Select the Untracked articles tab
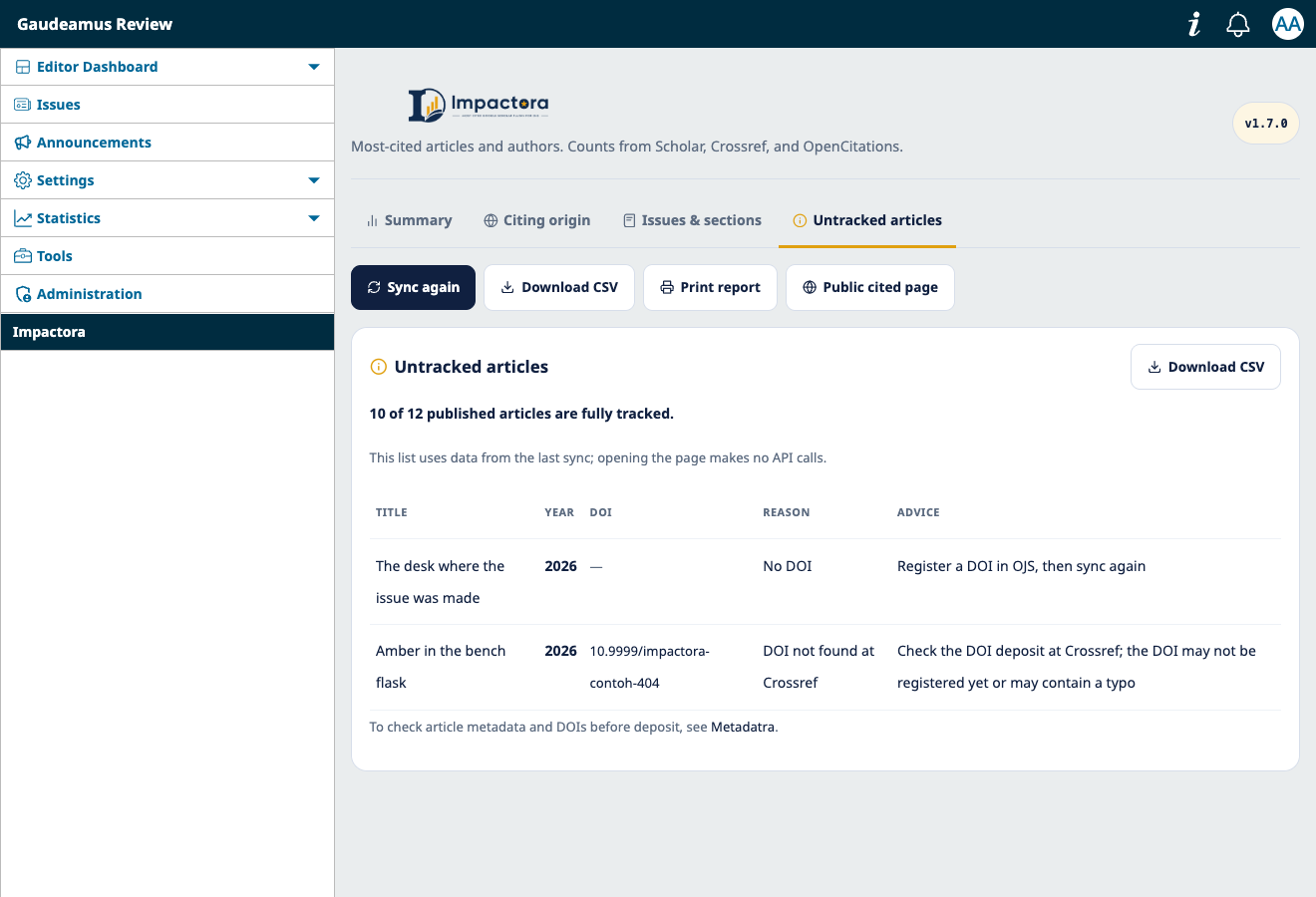The height and width of the screenshot is (897, 1316). coord(867,220)
